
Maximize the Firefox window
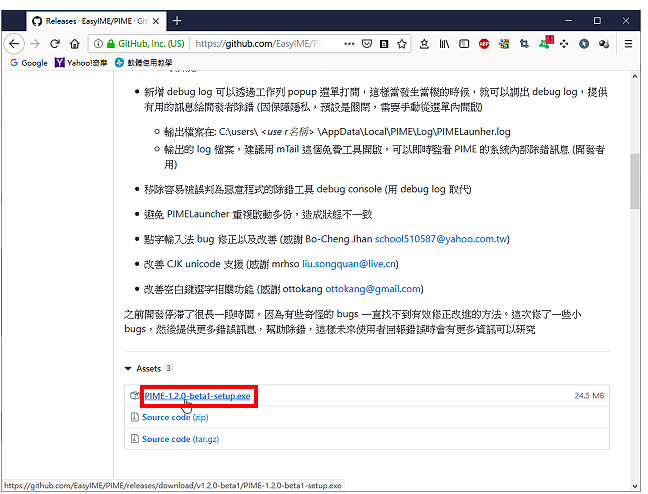pos(597,21)
